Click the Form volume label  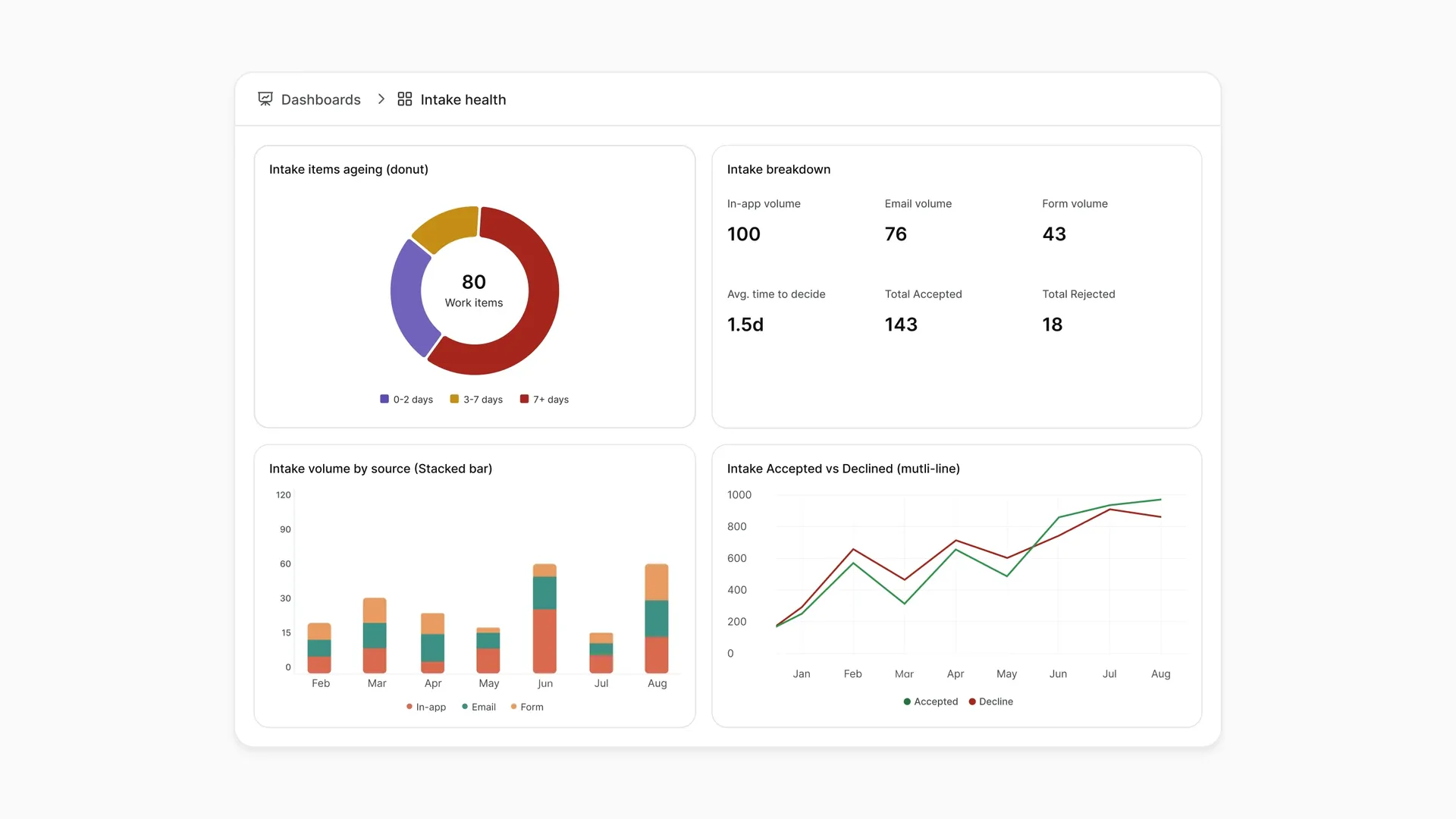[x=1075, y=203]
